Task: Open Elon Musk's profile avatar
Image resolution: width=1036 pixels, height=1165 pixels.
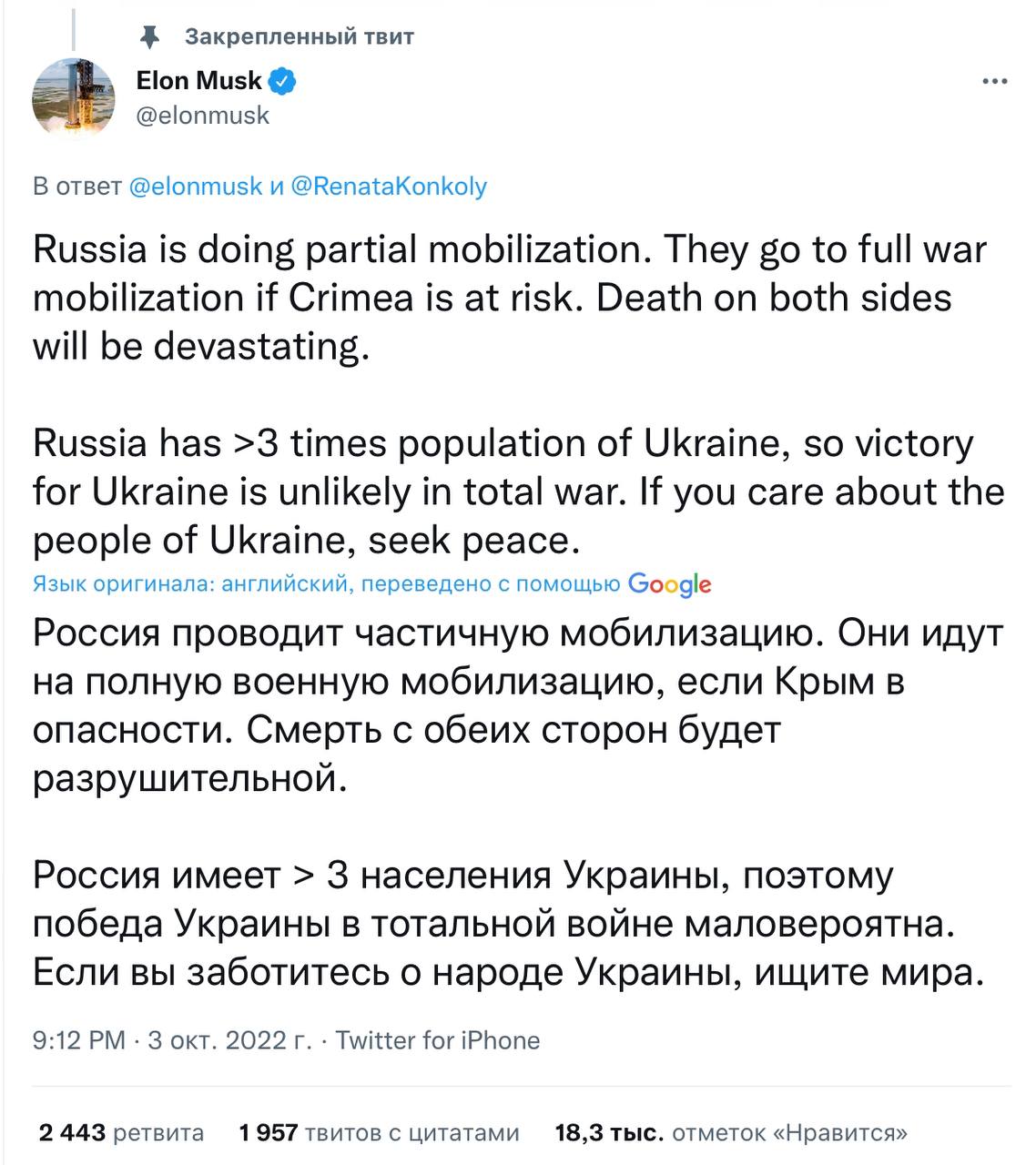Action: (x=74, y=98)
